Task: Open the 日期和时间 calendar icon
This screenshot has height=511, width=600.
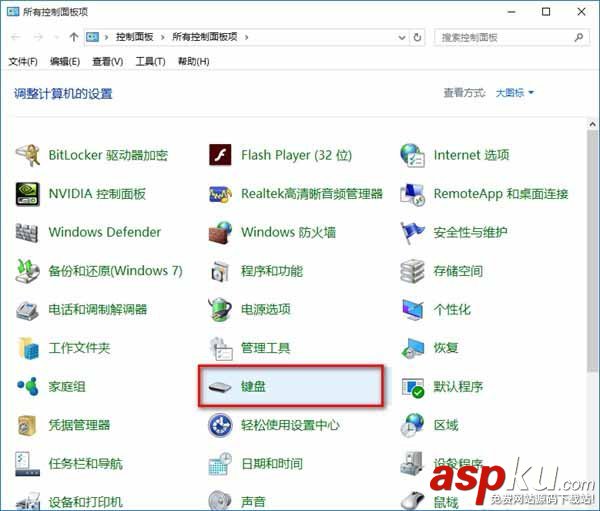Action: [220, 464]
